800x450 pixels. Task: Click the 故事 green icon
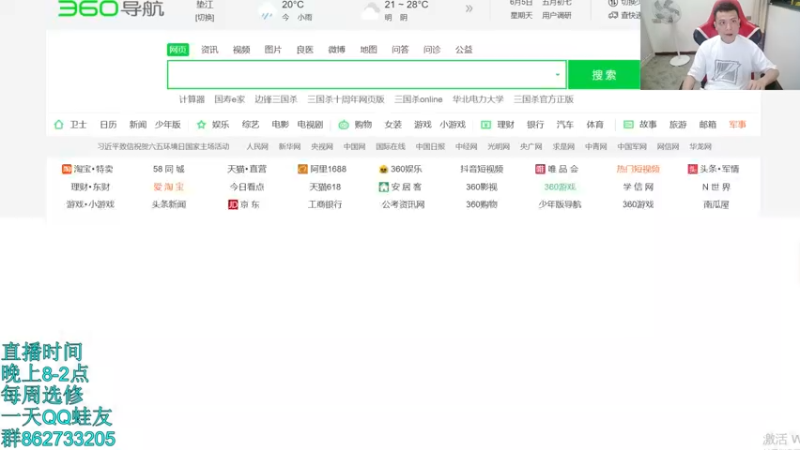(628, 124)
